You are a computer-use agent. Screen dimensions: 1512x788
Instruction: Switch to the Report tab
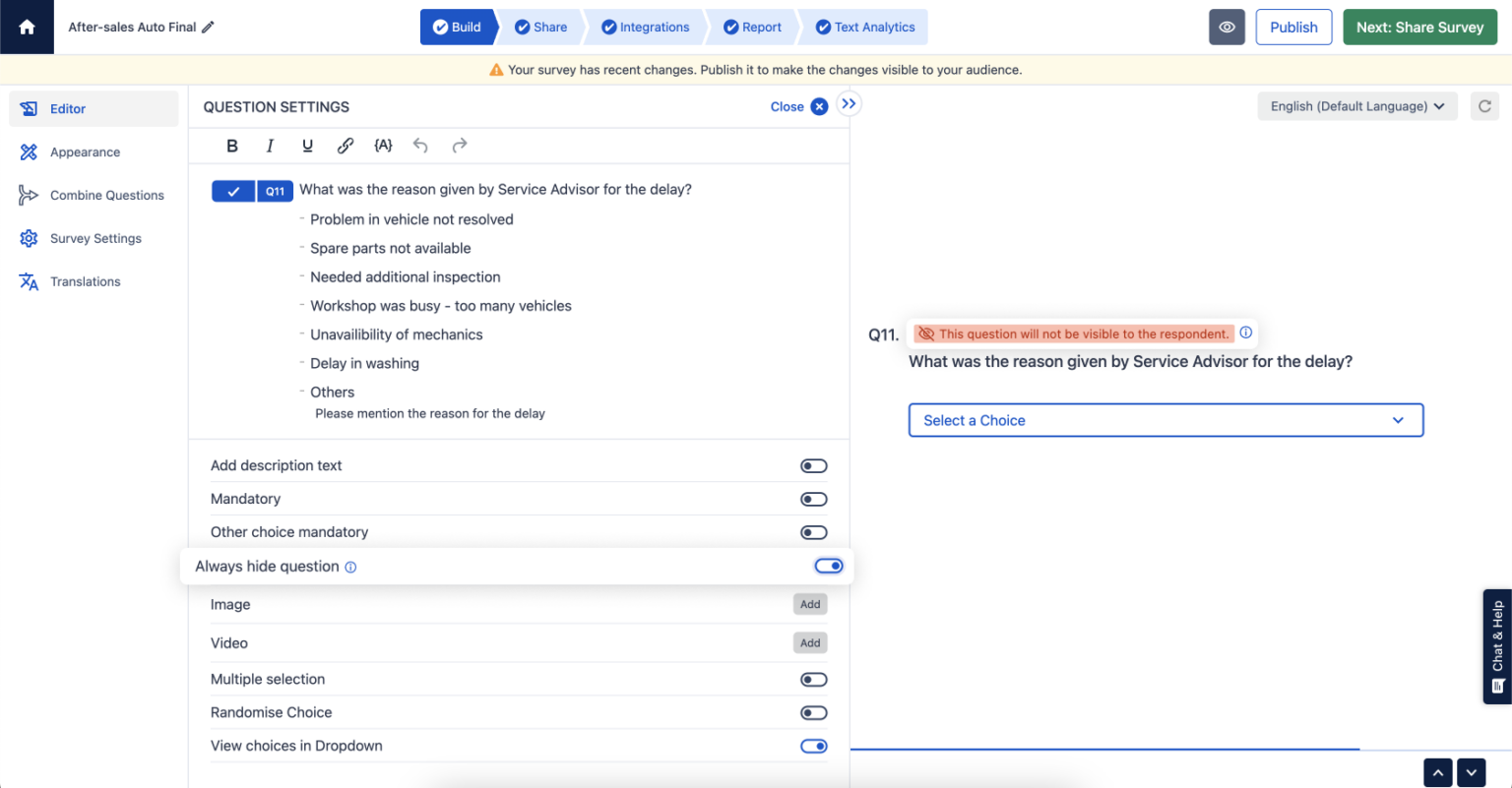pos(752,27)
